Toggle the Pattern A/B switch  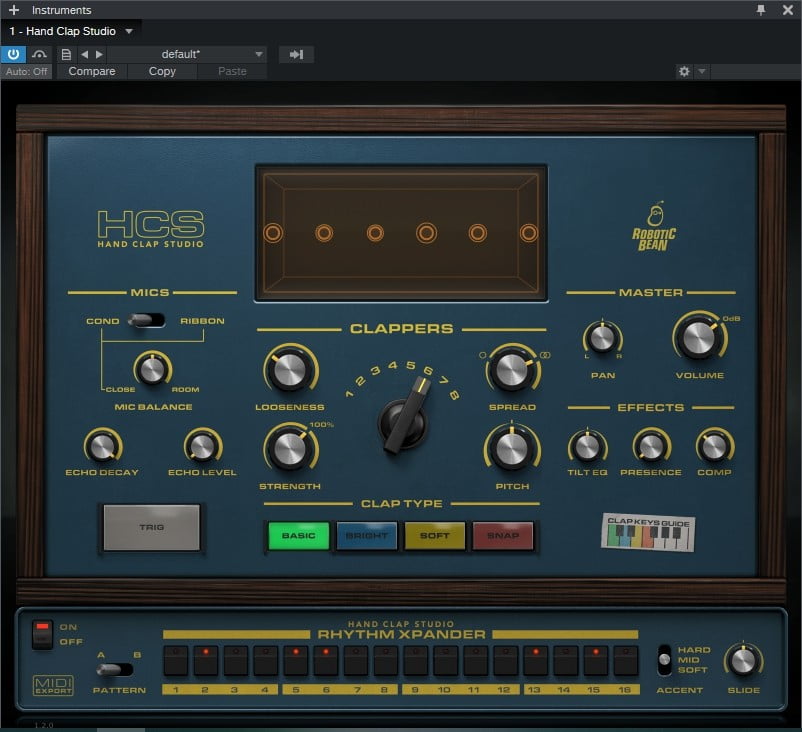(115, 670)
